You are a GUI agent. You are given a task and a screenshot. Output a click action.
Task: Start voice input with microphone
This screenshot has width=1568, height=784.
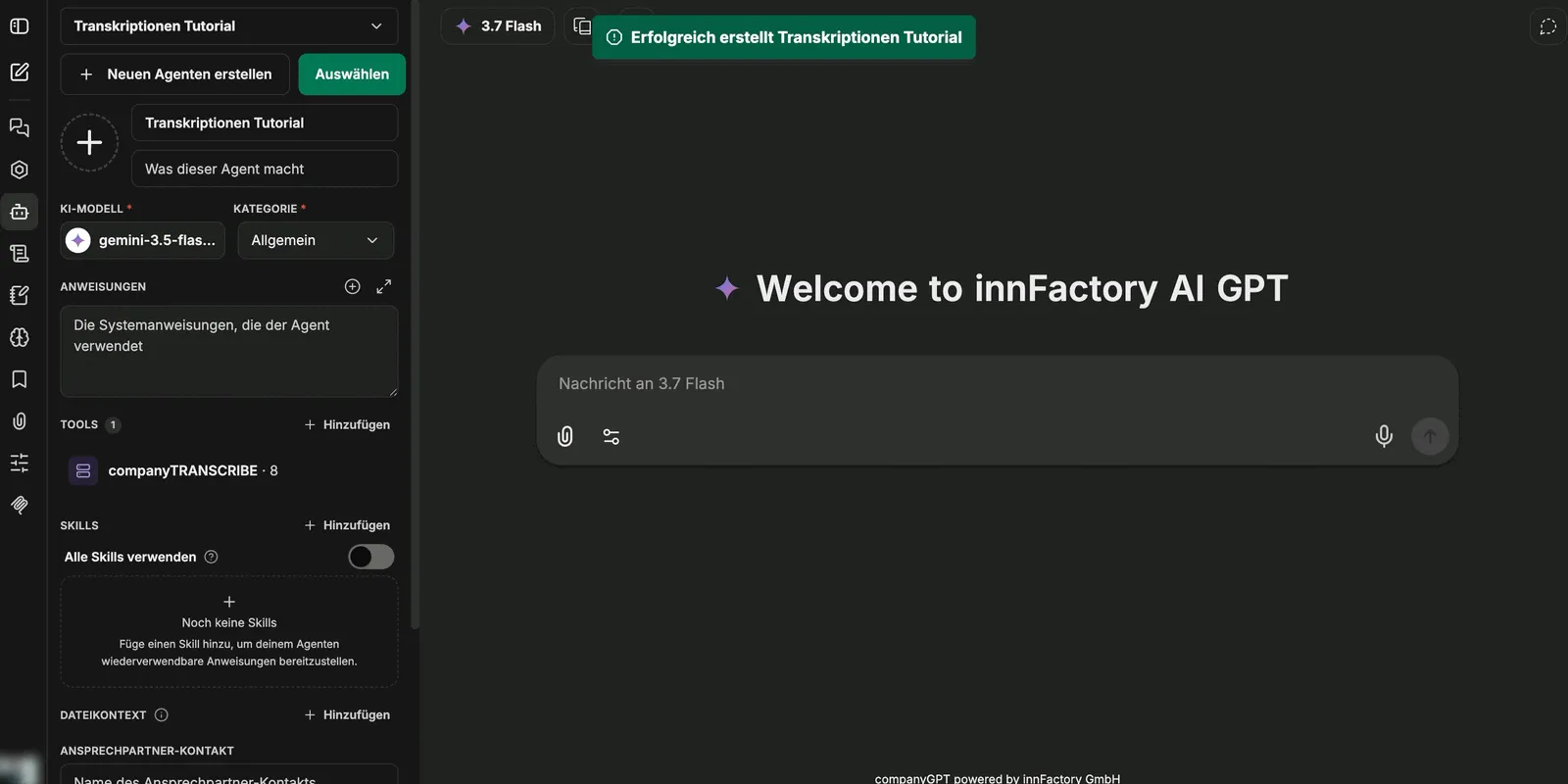[1384, 436]
